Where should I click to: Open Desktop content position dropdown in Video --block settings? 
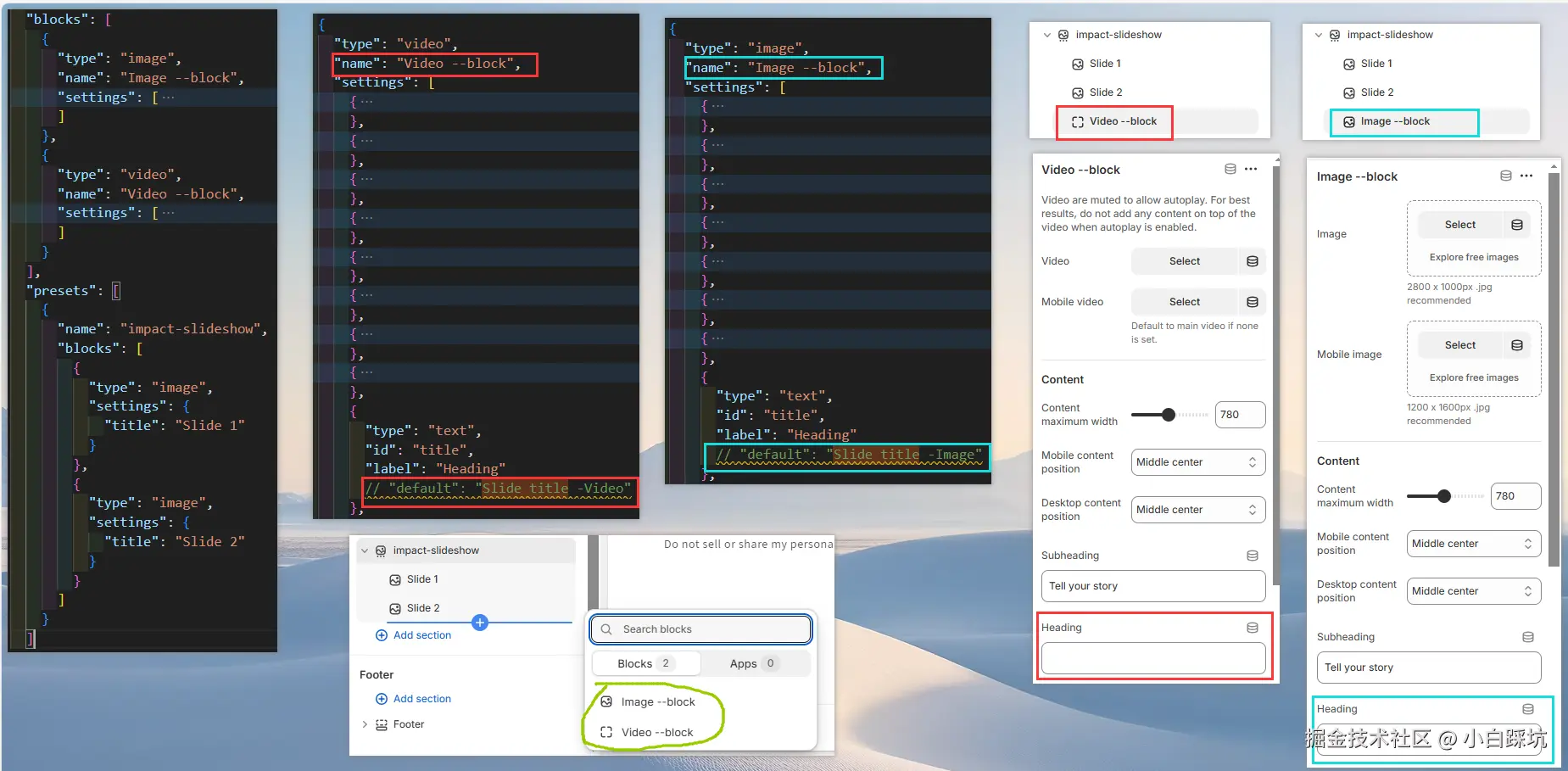[1198, 510]
